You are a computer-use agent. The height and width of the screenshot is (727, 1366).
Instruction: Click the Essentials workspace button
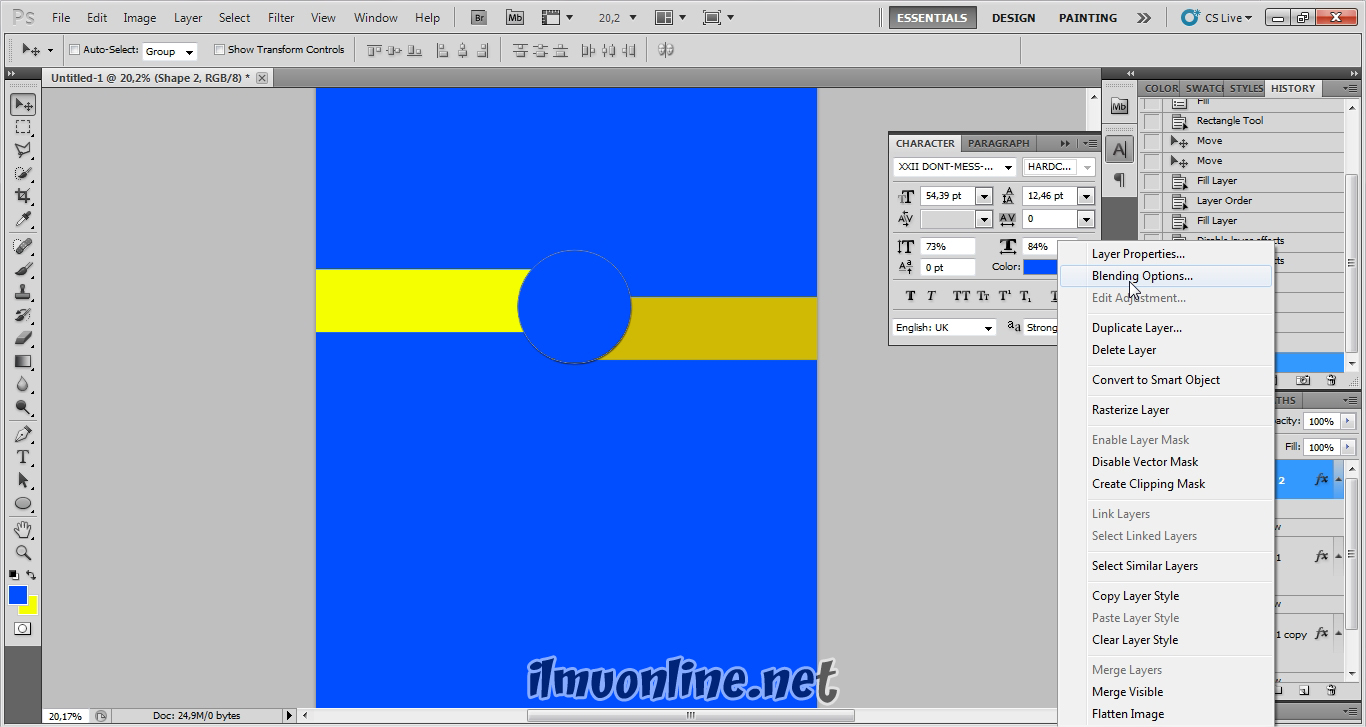click(931, 17)
